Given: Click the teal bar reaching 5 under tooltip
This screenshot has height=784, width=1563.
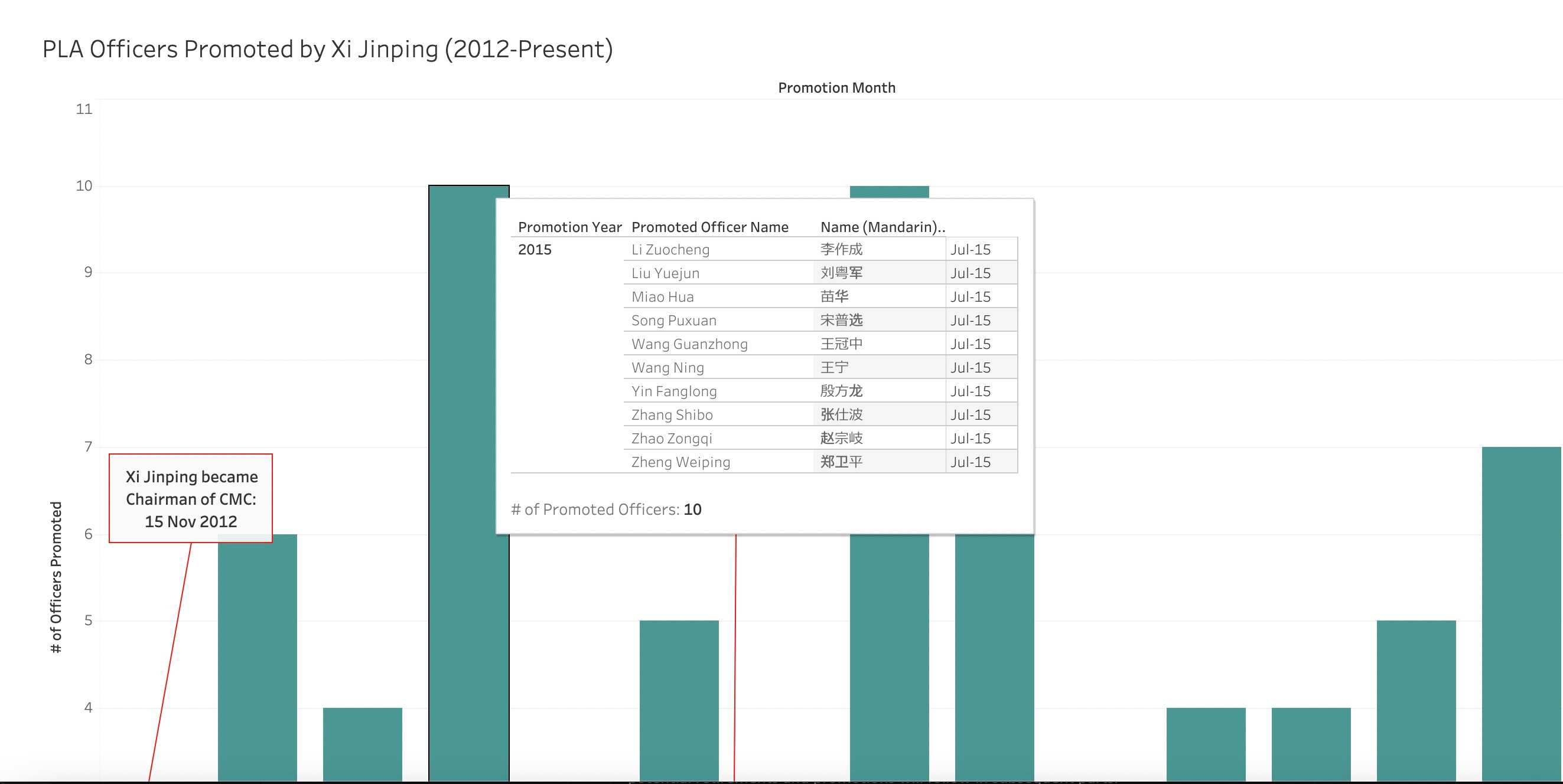Looking at the screenshot, I should click(x=679, y=697).
